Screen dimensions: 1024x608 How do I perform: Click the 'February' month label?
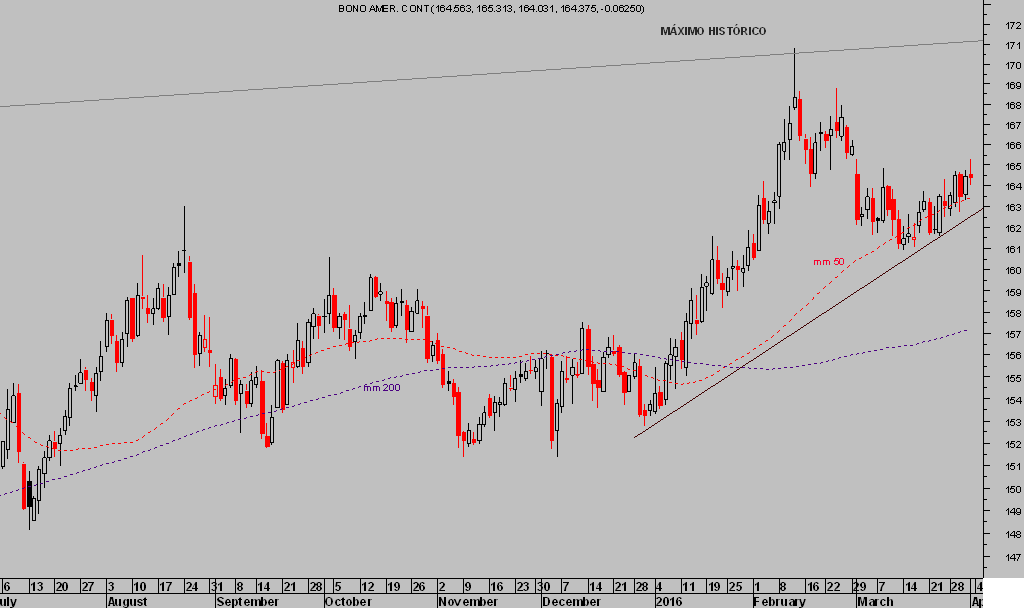(x=779, y=601)
